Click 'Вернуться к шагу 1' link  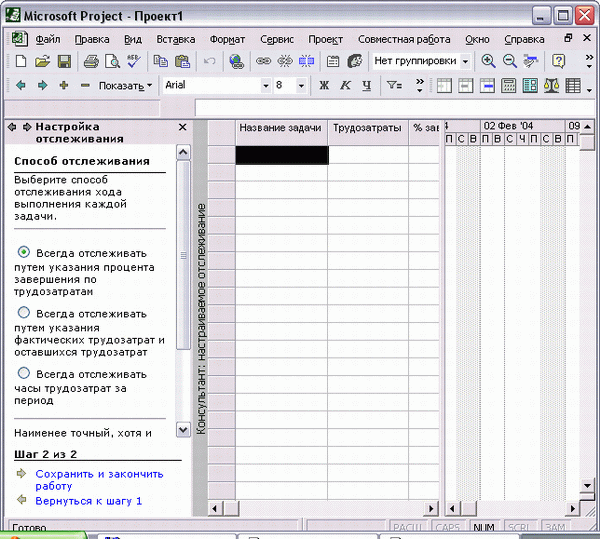88,501
